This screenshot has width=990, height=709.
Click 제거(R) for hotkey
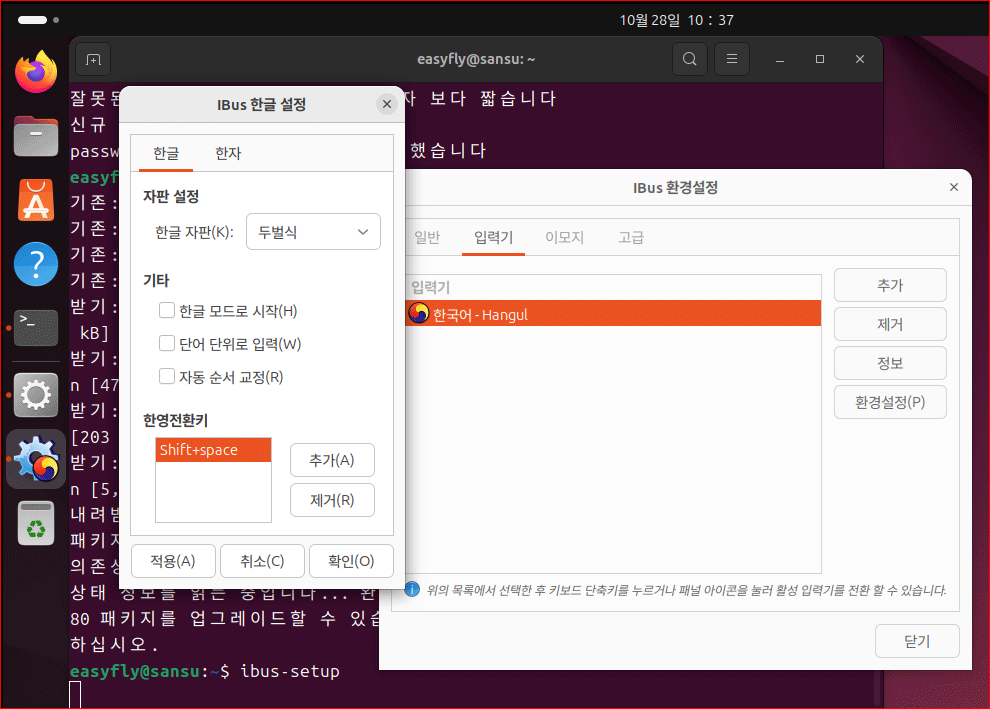coord(332,500)
